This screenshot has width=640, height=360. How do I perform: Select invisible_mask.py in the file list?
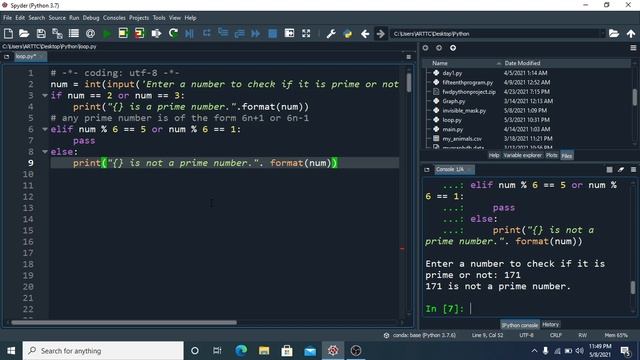click(464, 111)
